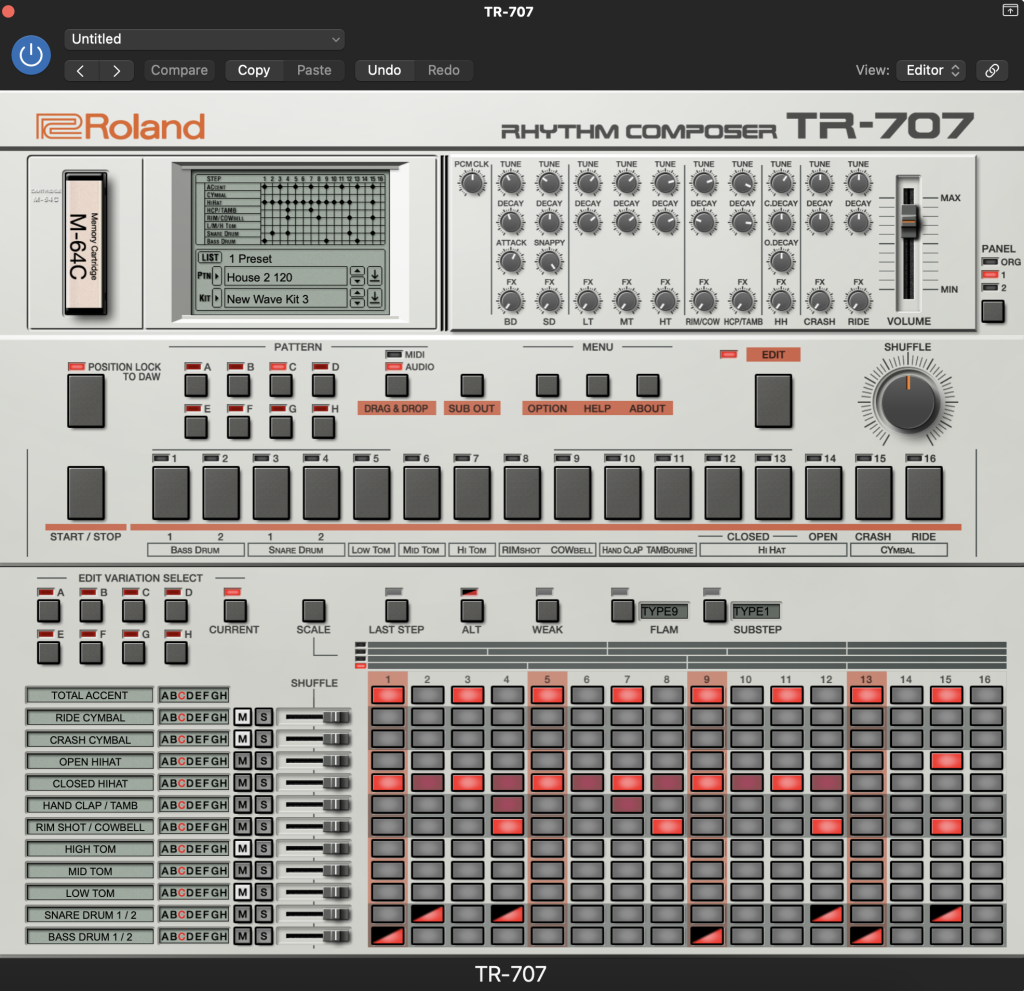Click the PCM CLK knob
The width and height of the screenshot is (1024, 991).
click(471, 184)
